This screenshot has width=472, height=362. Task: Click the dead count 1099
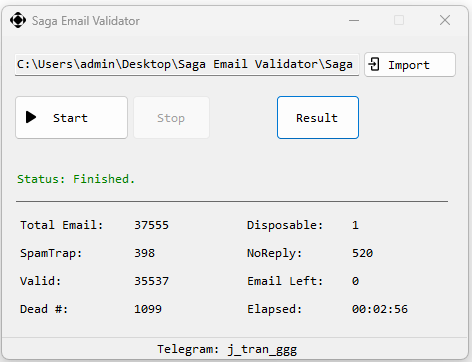[x=148, y=309]
